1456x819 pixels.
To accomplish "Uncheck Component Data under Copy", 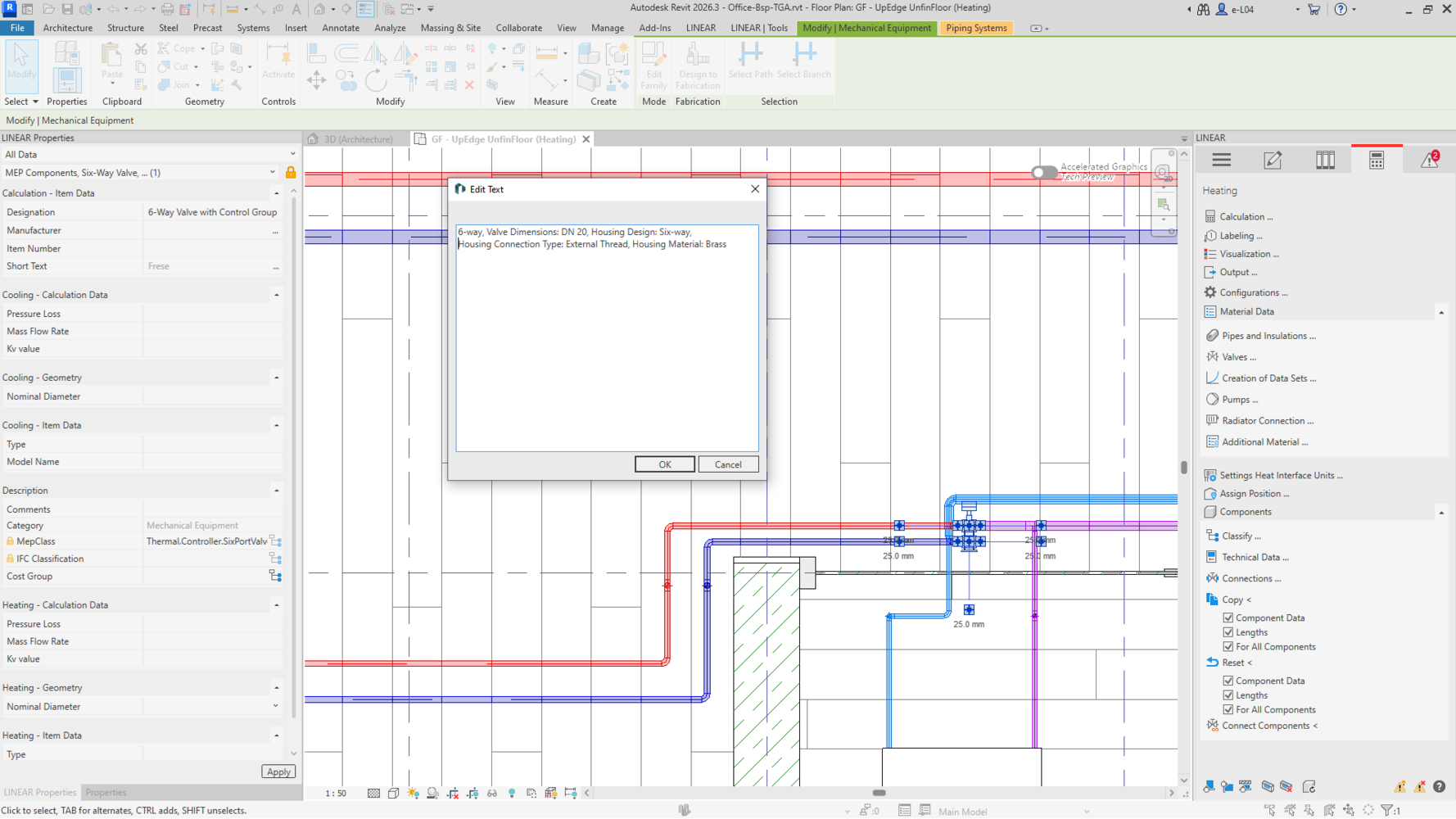I will point(1228,618).
